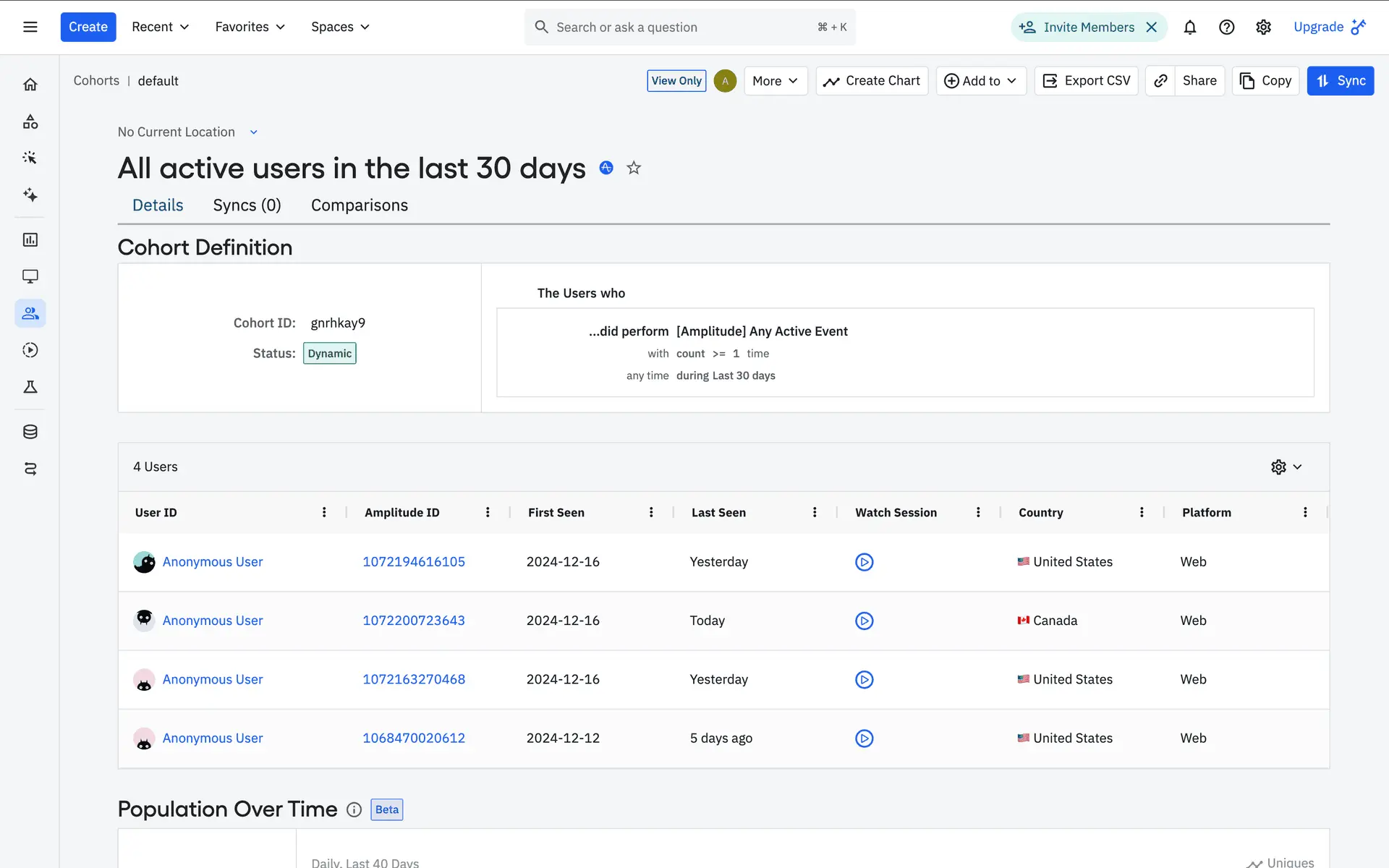Viewport: 1389px width, 868px height.
Task: Open the Cohorts users icon in sidebar
Action: pyautogui.click(x=30, y=313)
